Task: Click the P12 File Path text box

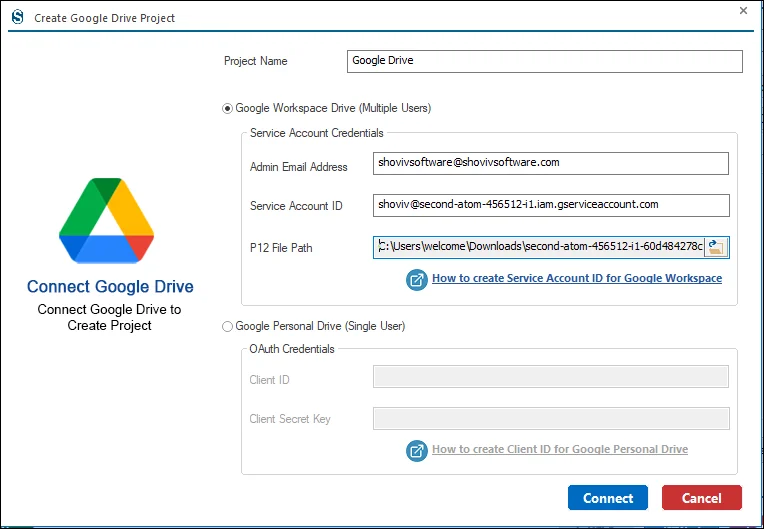Action: 539,247
